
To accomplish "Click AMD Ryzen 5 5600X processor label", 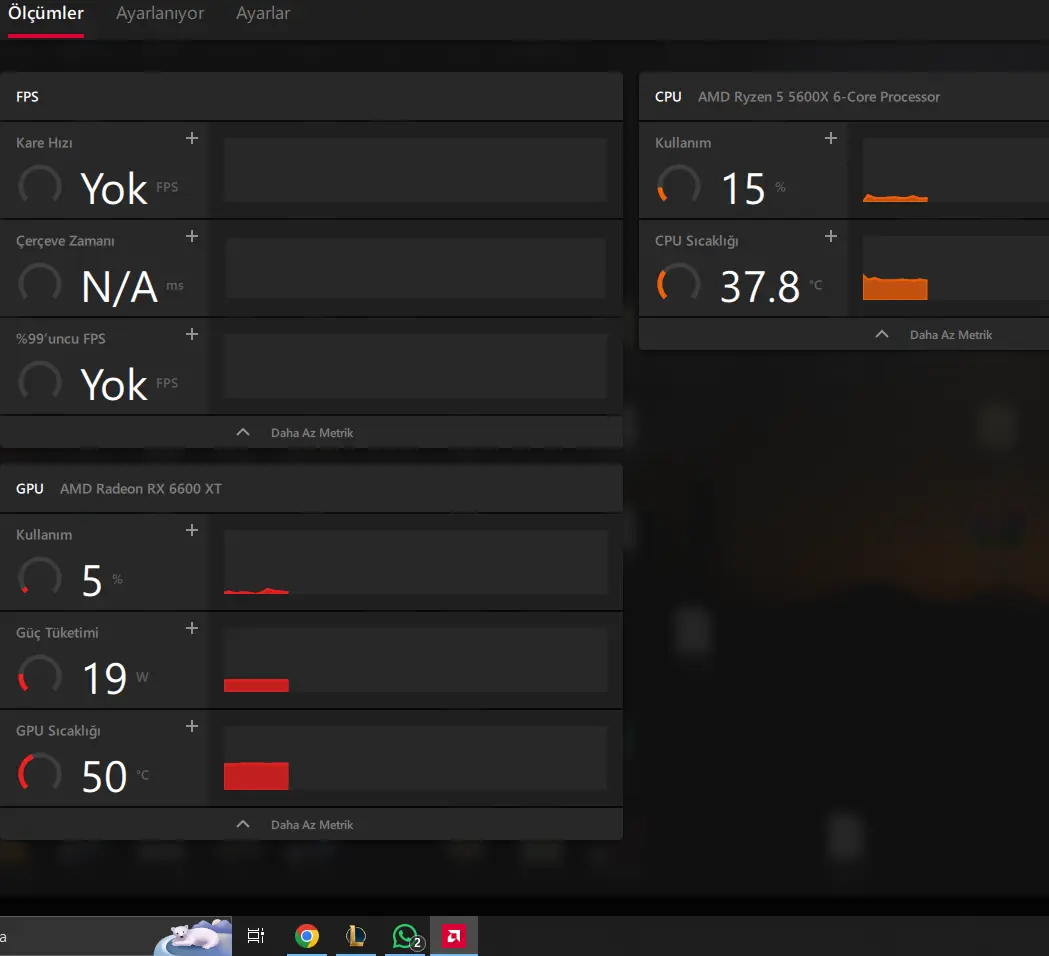I will 819,97.
